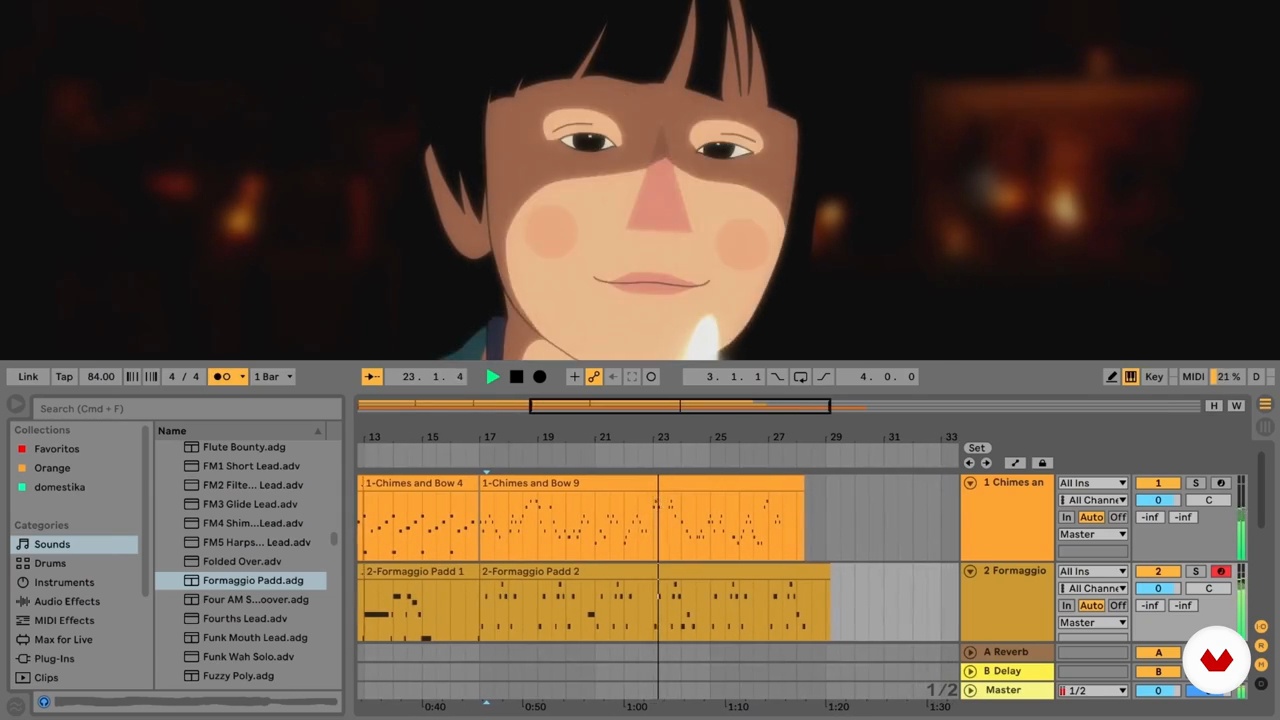The image size is (1280, 720).
Task: Toggle the Automation Arm icon
Action: [x=594, y=377]
